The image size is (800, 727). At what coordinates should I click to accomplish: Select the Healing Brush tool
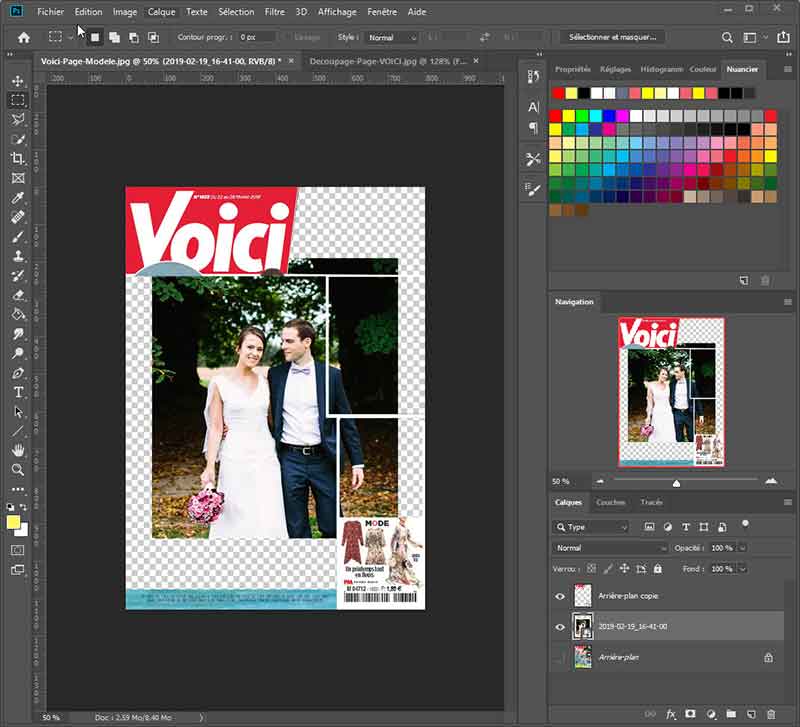(x=18, y=217)
